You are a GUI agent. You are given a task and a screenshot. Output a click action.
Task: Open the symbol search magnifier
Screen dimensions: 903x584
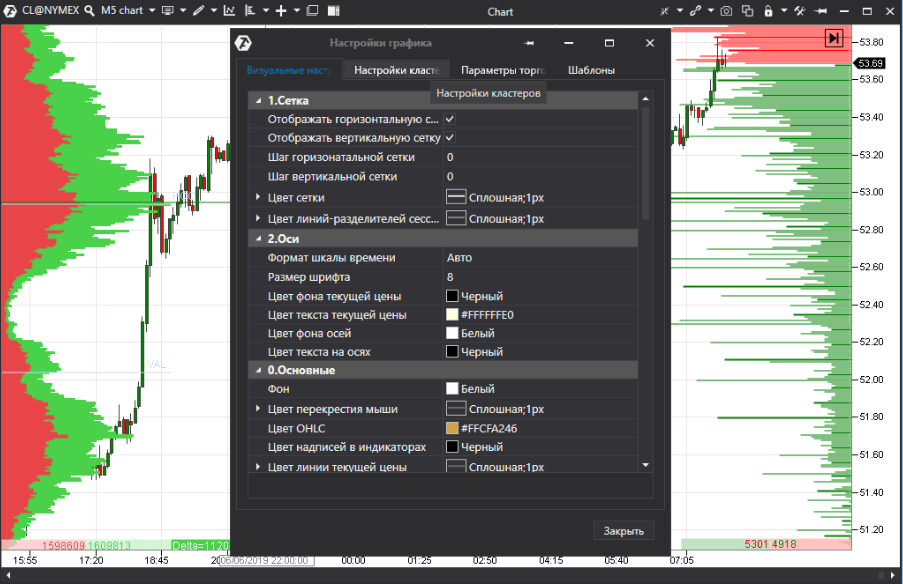point(88,11)
